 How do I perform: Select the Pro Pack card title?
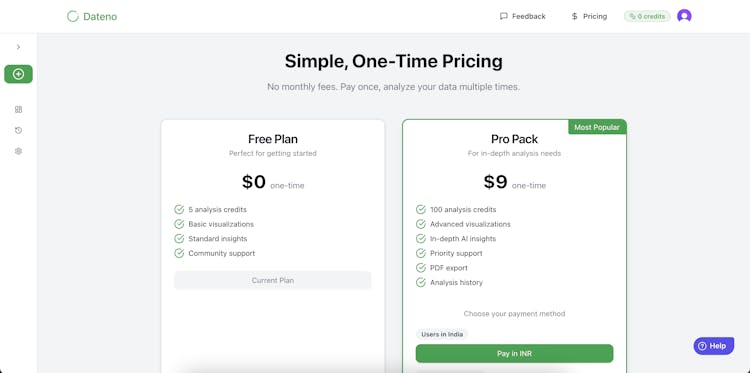[x=514, y=139]
